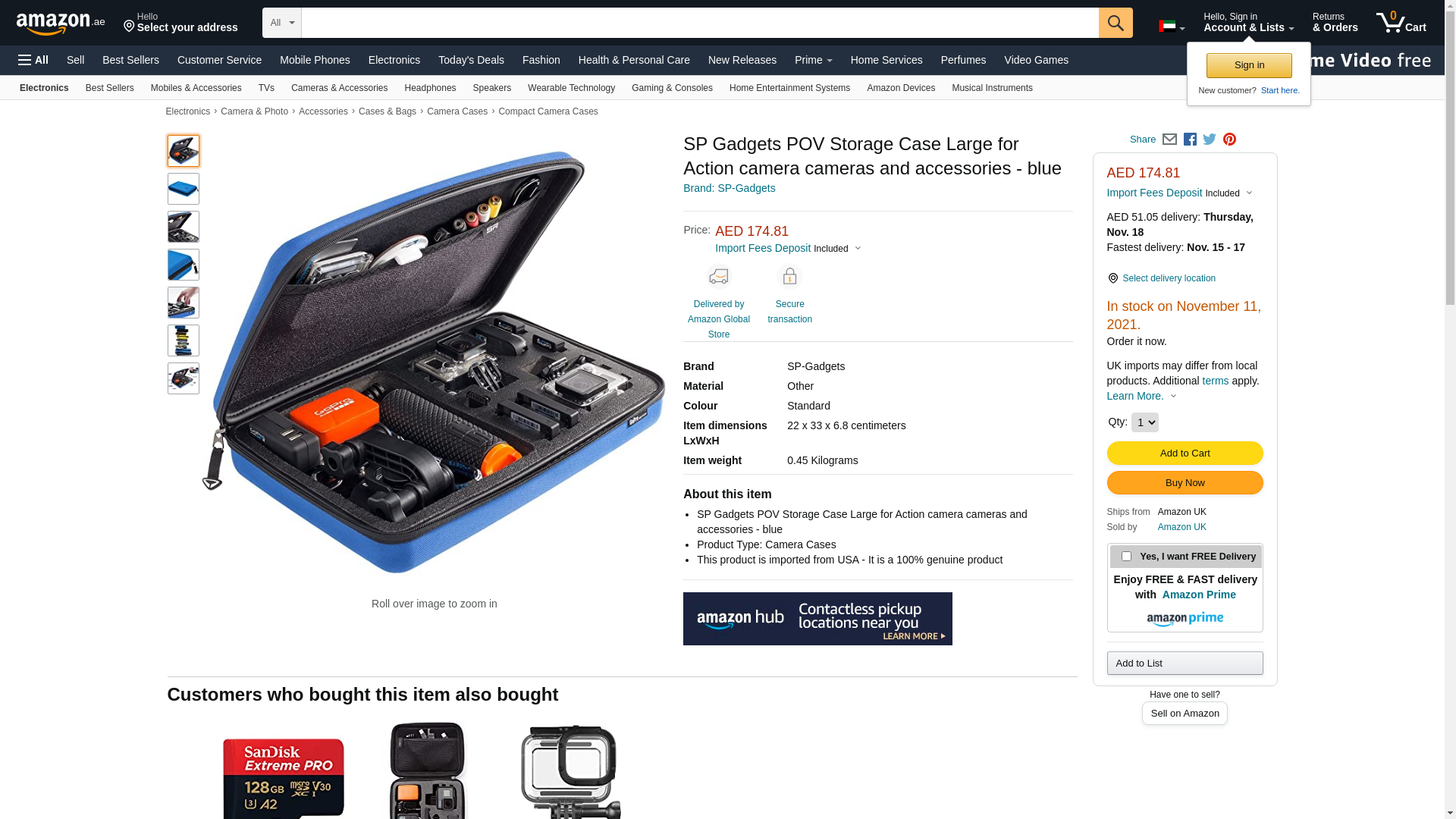
Task: Tick the Yes, I want FREE Delivery checkbox
Action: [1126, 557]
